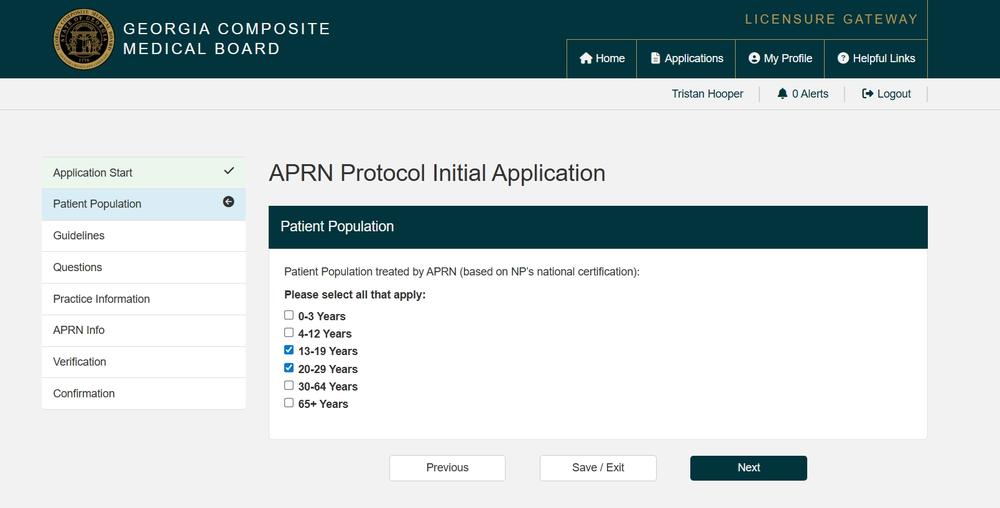The height and width of the screenshot is (508, 1000).
Task: Click the Georgia state seal logo
Action: tap(84, 39)
